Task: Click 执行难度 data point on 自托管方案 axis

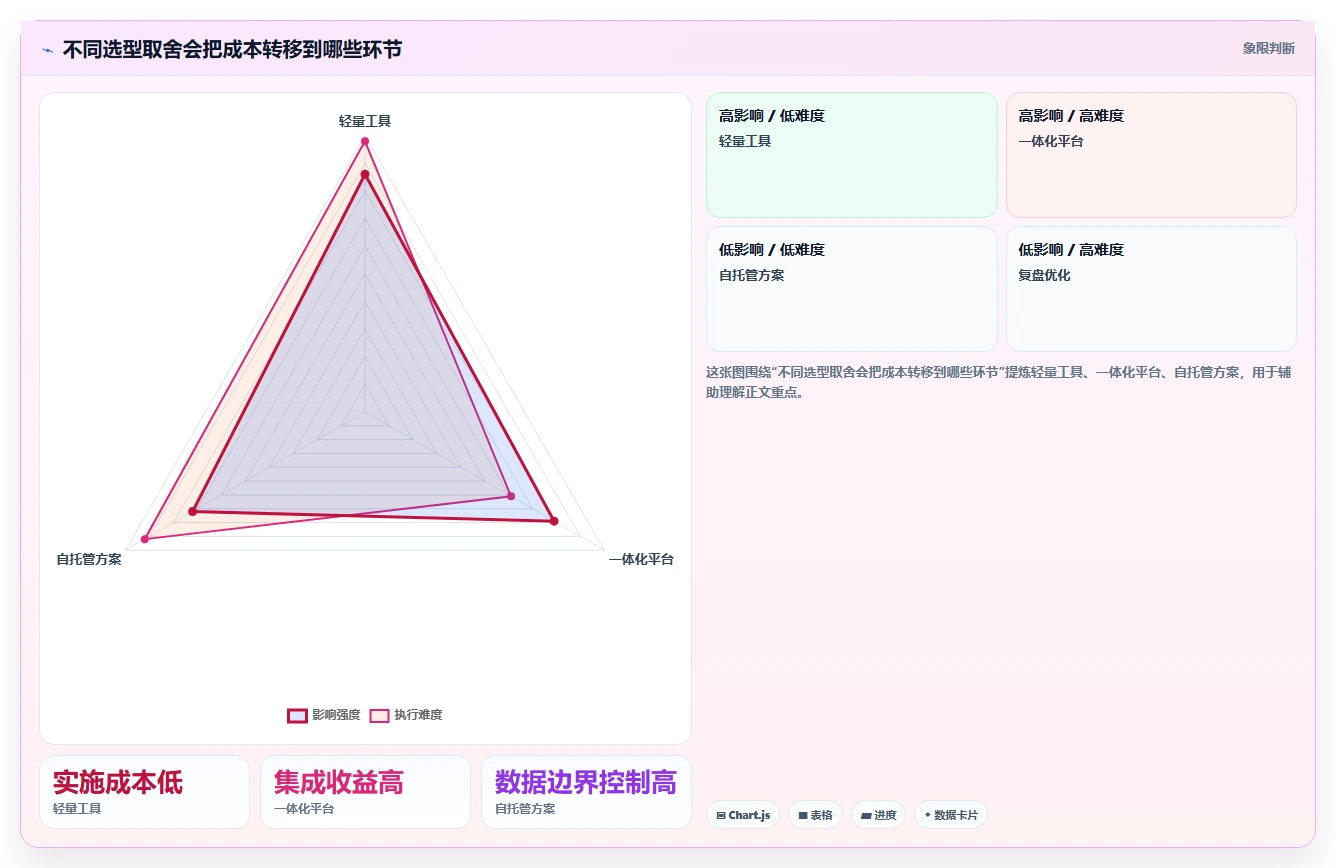Action: click(145, 539)
